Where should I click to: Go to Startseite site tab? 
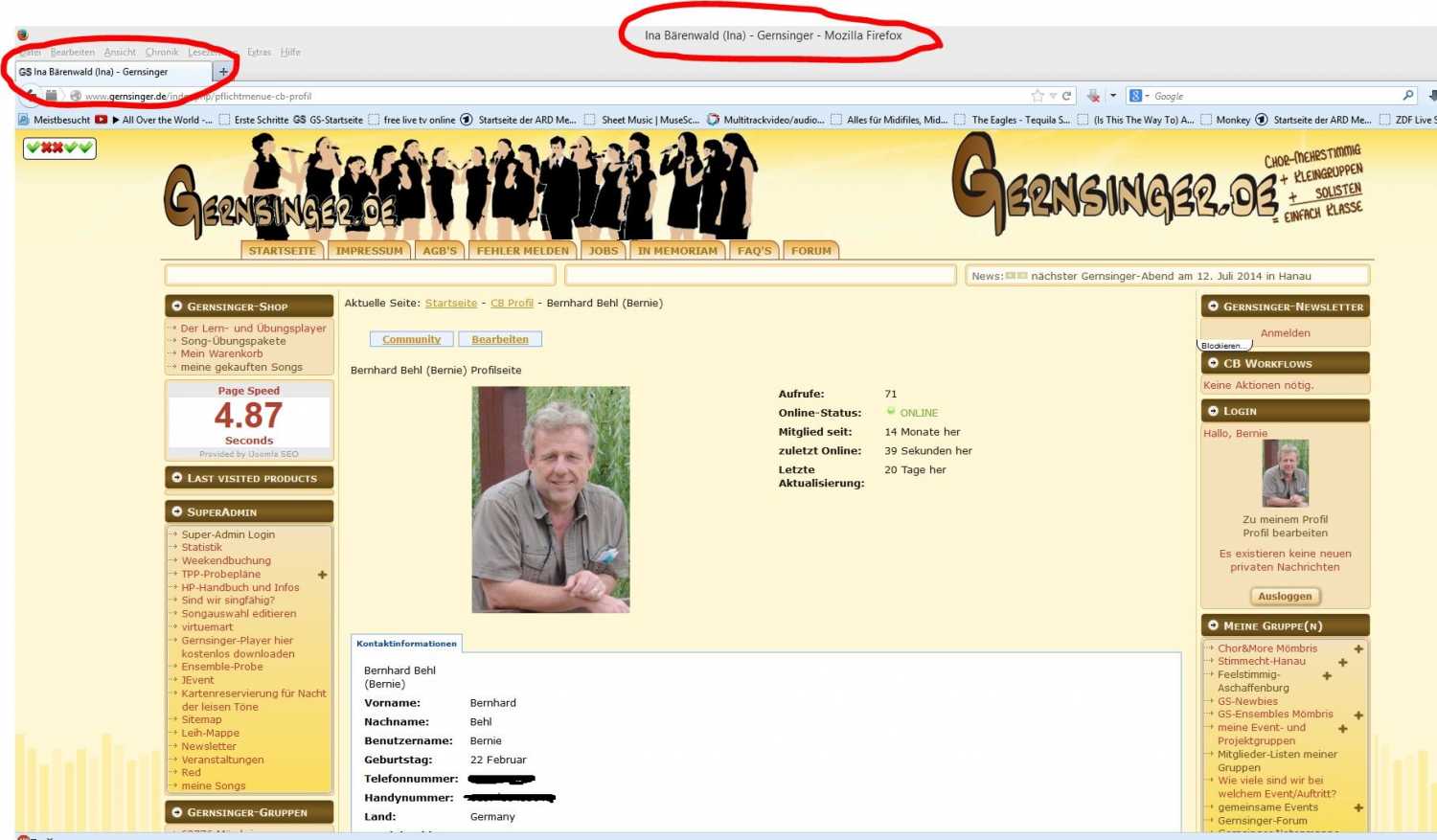tap(282, 250)
